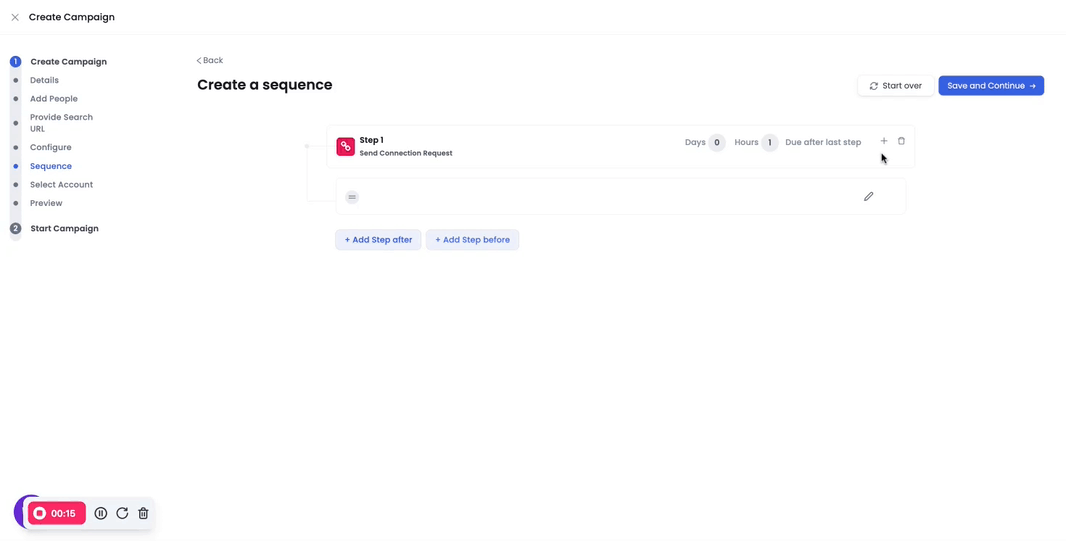
Task: Close the Create Campaign dialog with X
Action: 15,18
